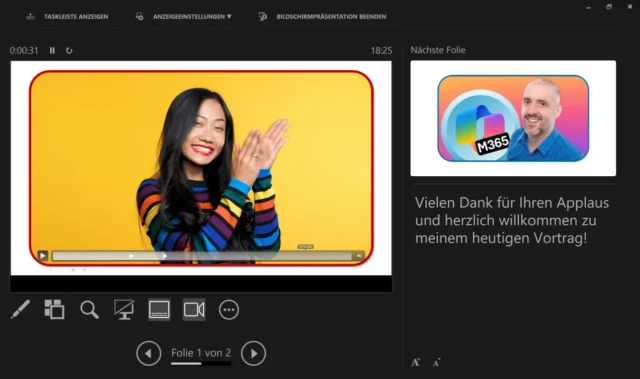
Task: Click Taskleiste anzeigen
Action: click(x=76, y=17)
